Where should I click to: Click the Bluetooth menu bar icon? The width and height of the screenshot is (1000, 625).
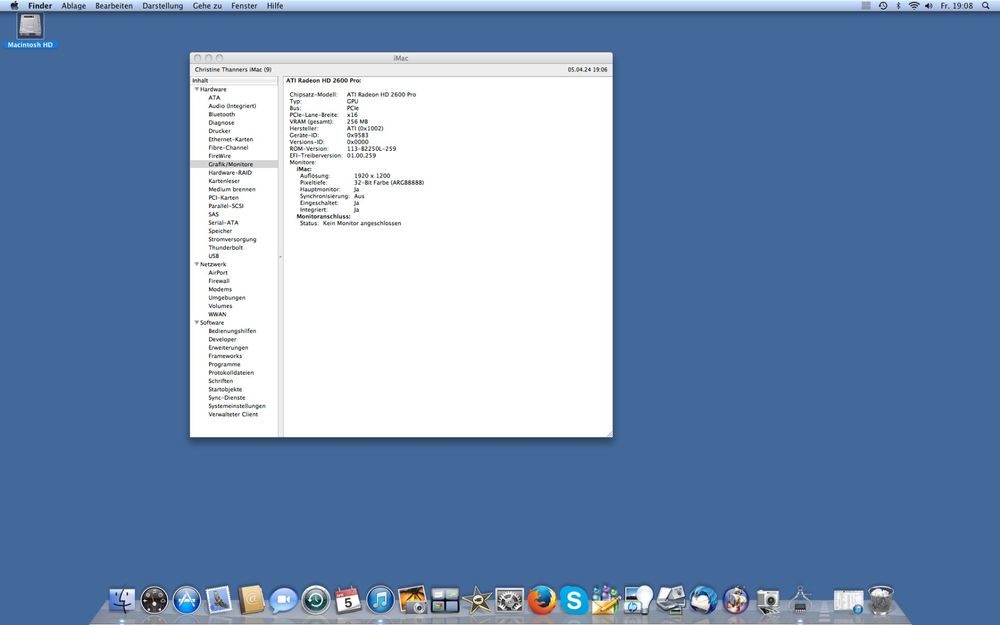pyautogui.click(x=898, y=5)
